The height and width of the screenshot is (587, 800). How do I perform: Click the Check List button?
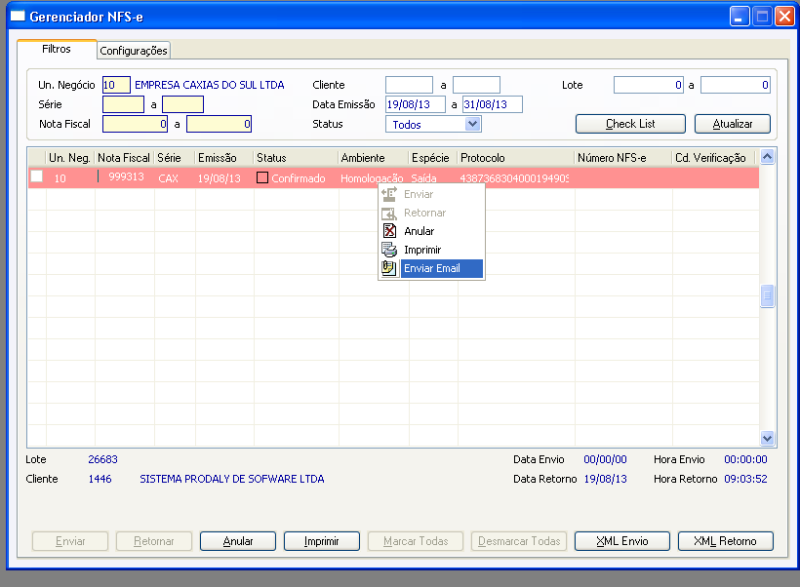[x=630, y=124]
